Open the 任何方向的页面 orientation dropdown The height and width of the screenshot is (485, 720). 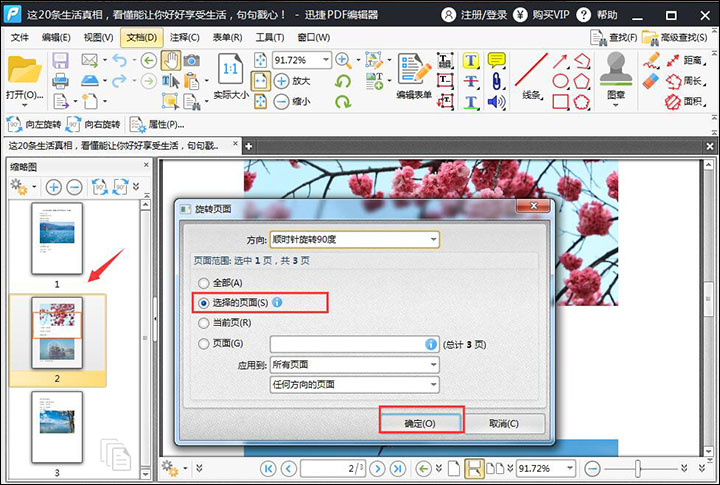coord(354,384)
